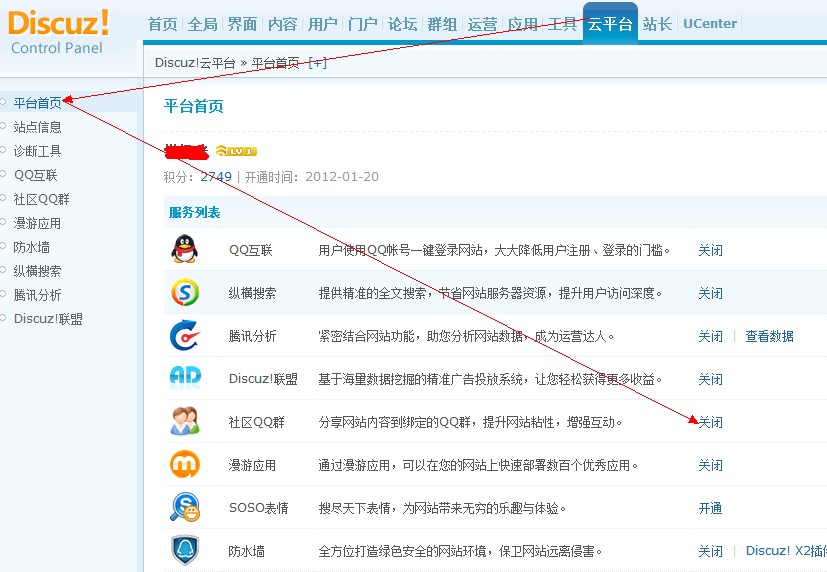Click the SOSO表情 magnifier icon
This screenshot has width=827, height=572.
185,507
